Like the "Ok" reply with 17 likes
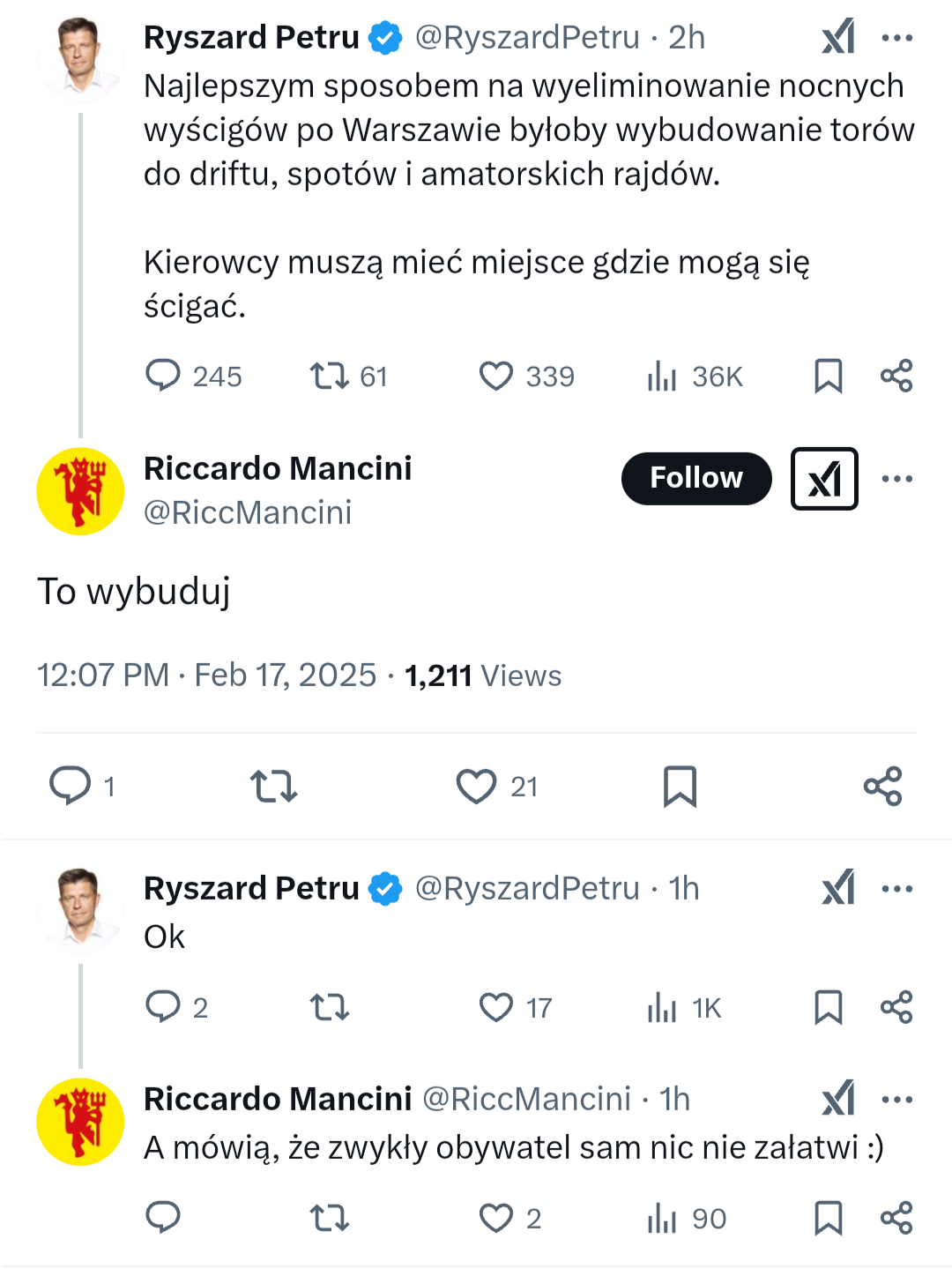Screen dimensions: 952x1269 point(496,1007)
